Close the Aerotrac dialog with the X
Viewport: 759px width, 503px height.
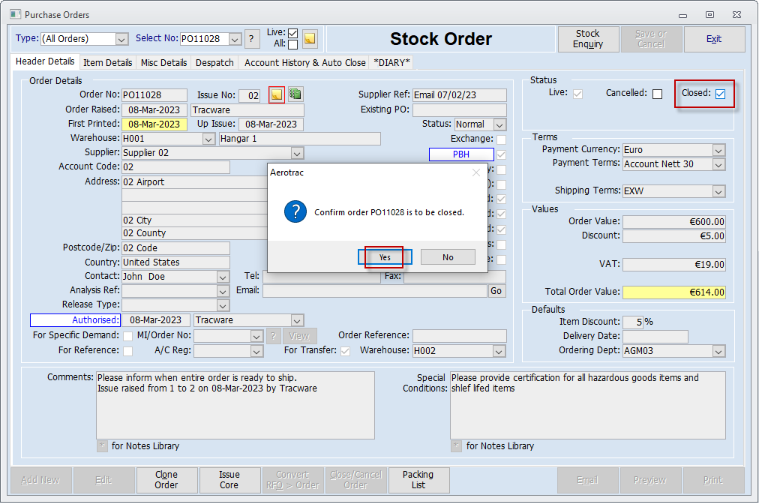[476, 172]
